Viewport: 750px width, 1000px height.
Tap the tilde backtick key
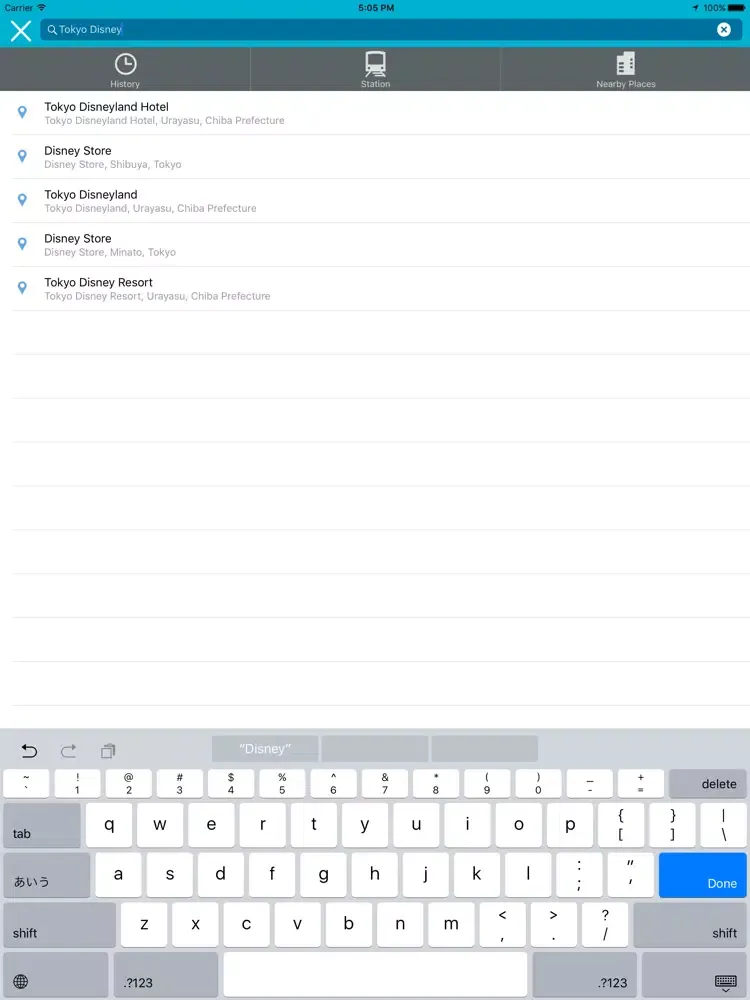click(x=26, y=784)
